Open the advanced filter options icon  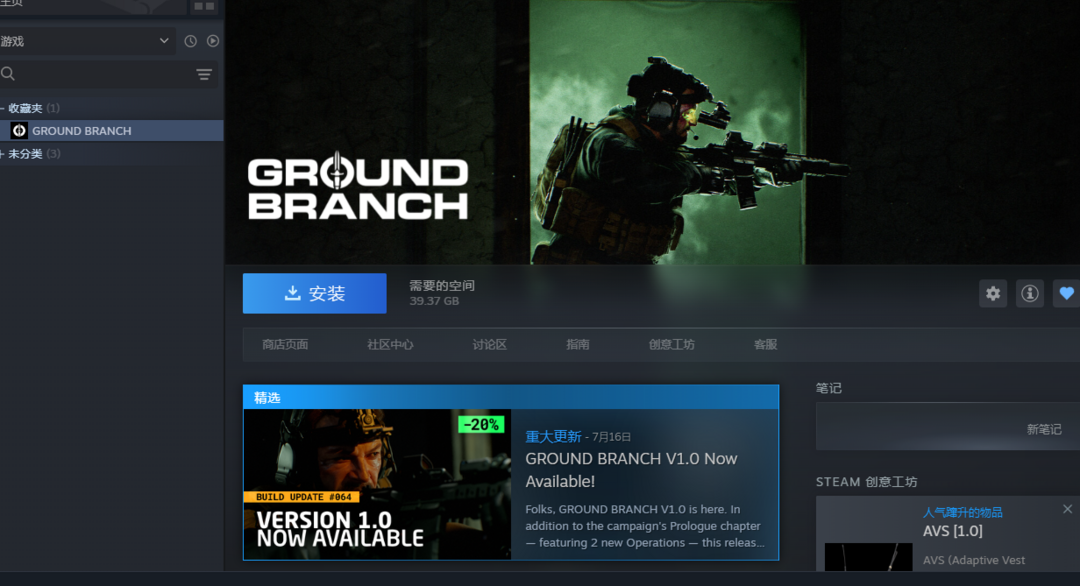204,74
